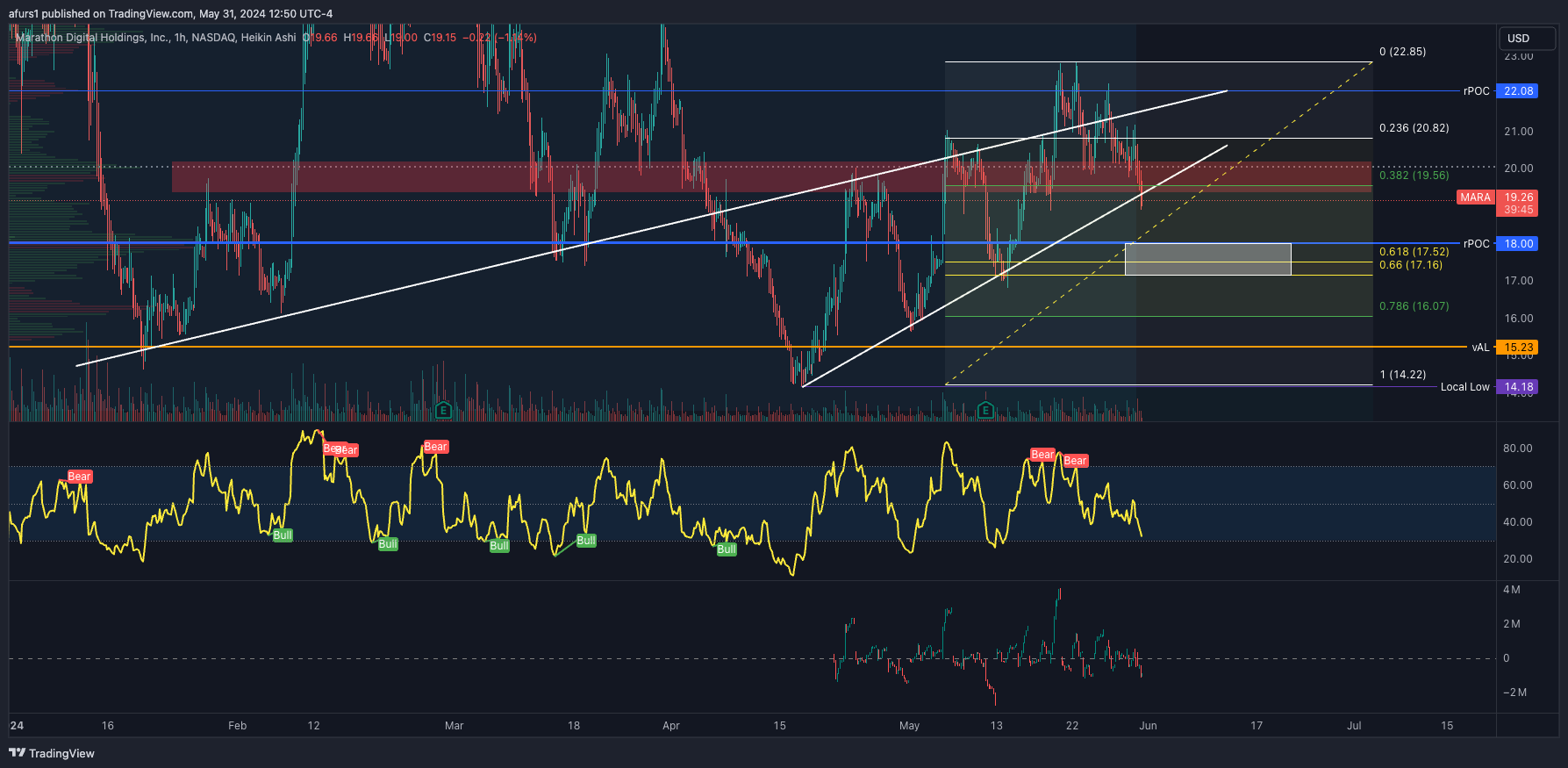Screen dimensions: 1568x768
Task: Click the Fibonacci 1 (14.22) level label
Action: pyautogui.click(x=1402, y=375)
